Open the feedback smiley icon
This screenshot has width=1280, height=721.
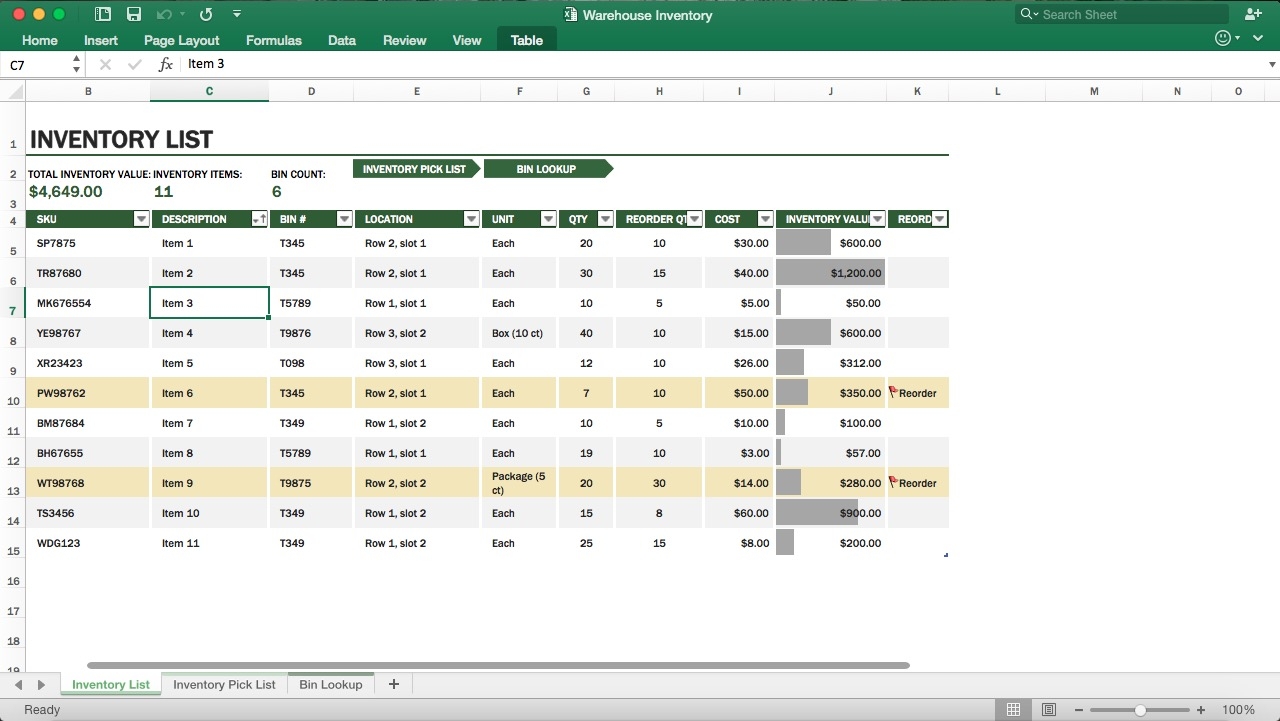point(1221,37)
